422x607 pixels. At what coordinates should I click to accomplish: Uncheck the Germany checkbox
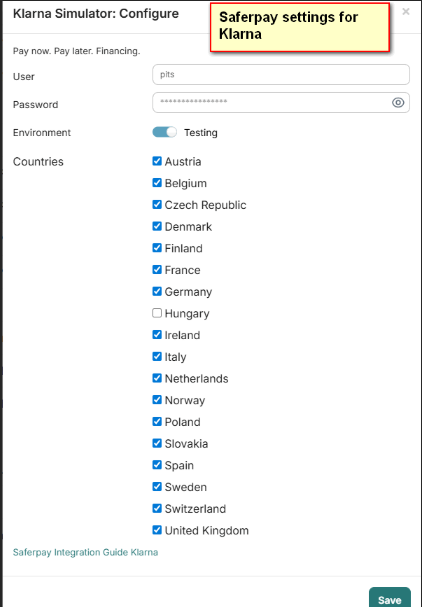[157, 291]
